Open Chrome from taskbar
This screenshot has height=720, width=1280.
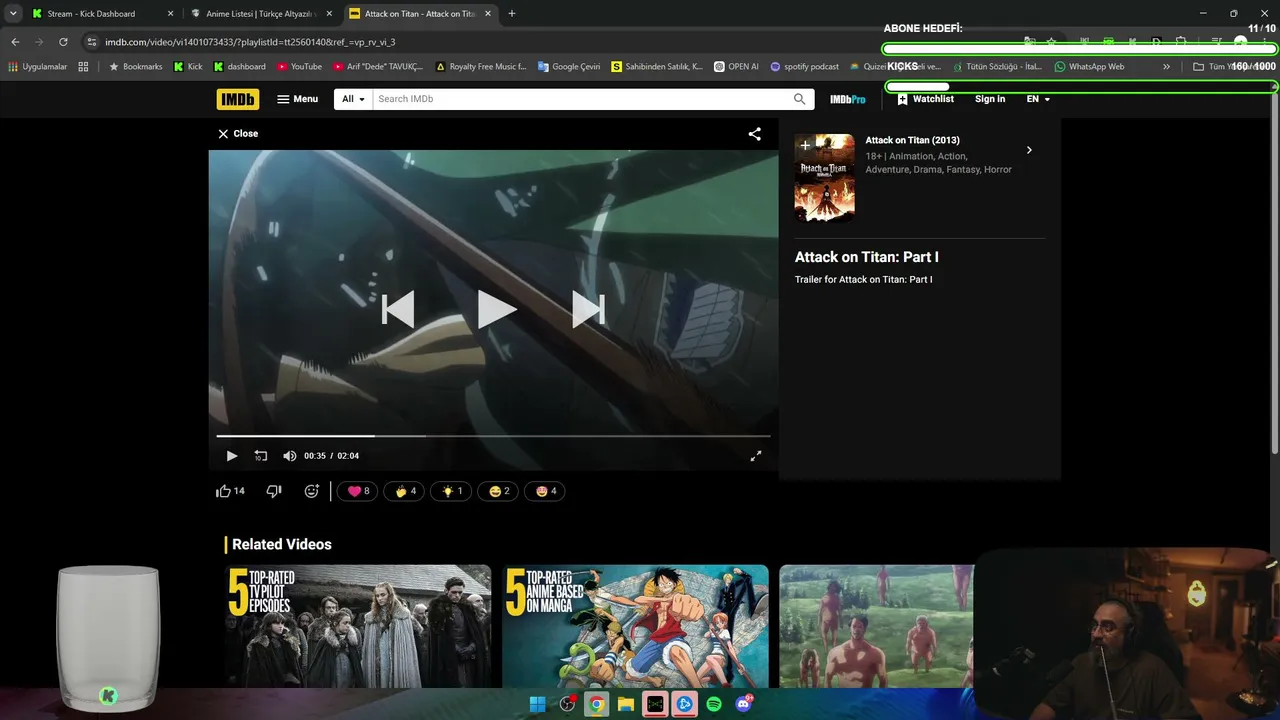(x=596, y=704)
